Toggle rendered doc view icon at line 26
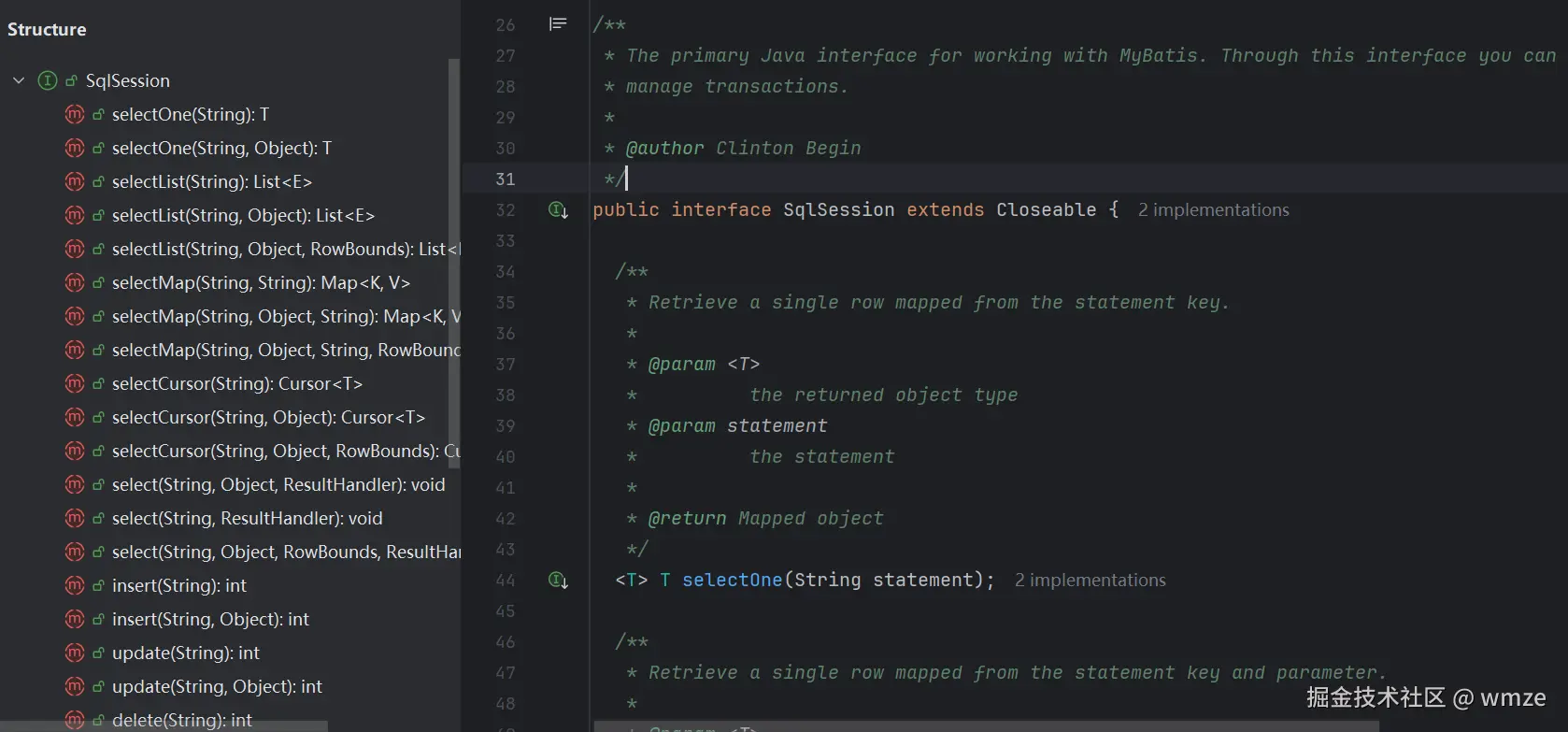The width and height of the screenshot is (1568, 732). pyautogui.click(x=558, y=23)
